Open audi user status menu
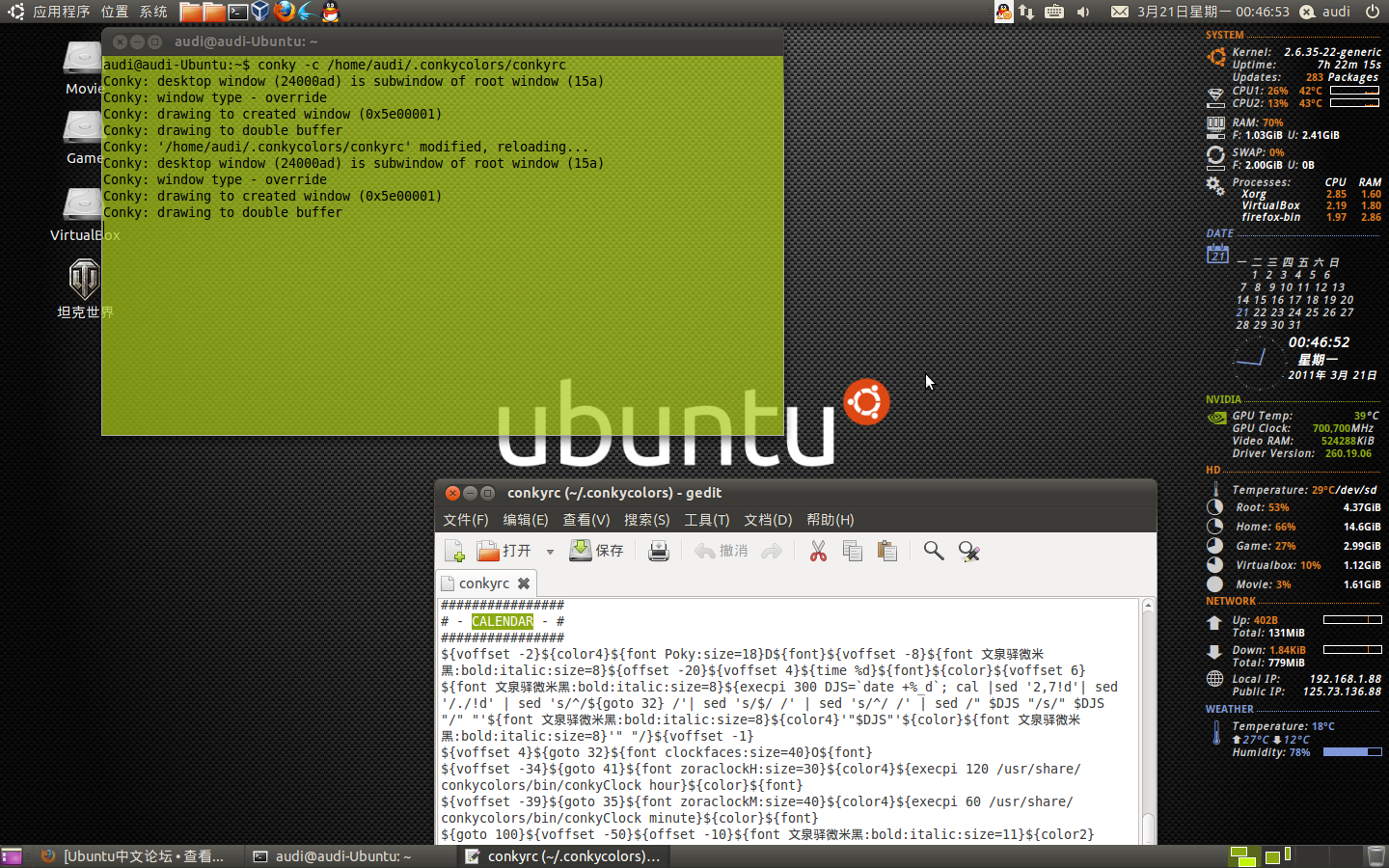 pos(1325,12)
